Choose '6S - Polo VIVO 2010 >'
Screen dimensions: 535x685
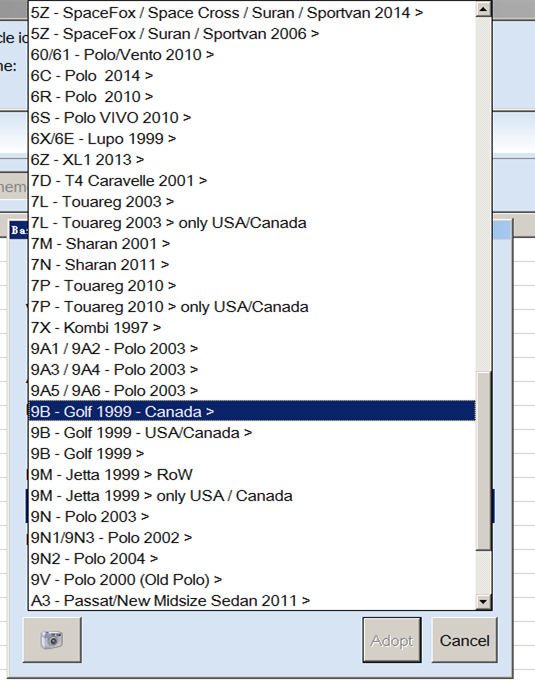point(252,118)
